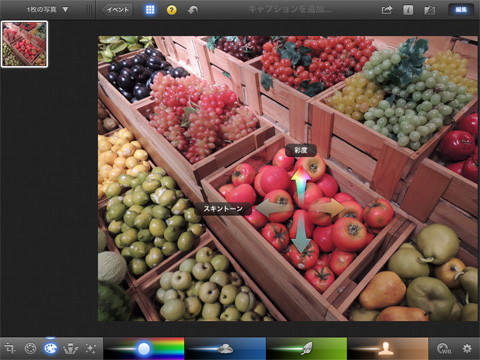Tap the left-pointing skin tone arrow

tap(275, 208)
